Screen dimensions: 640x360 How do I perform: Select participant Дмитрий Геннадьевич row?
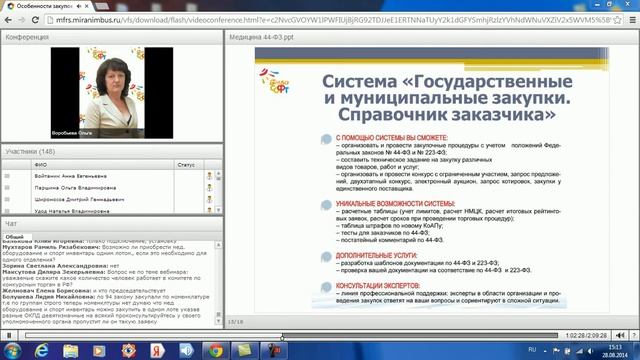point(108,200)
